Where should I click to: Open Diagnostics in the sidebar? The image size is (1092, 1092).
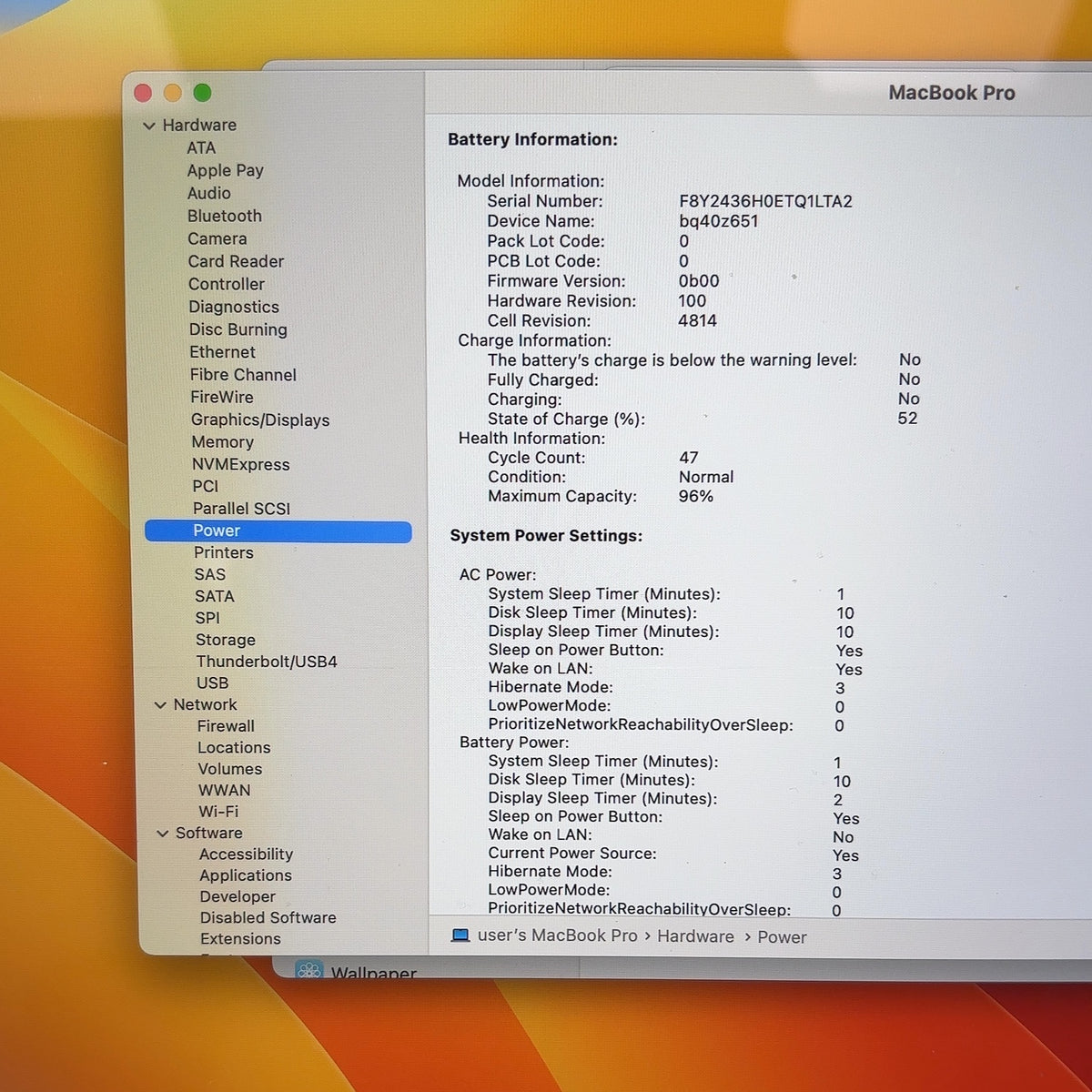pos(234,307)
